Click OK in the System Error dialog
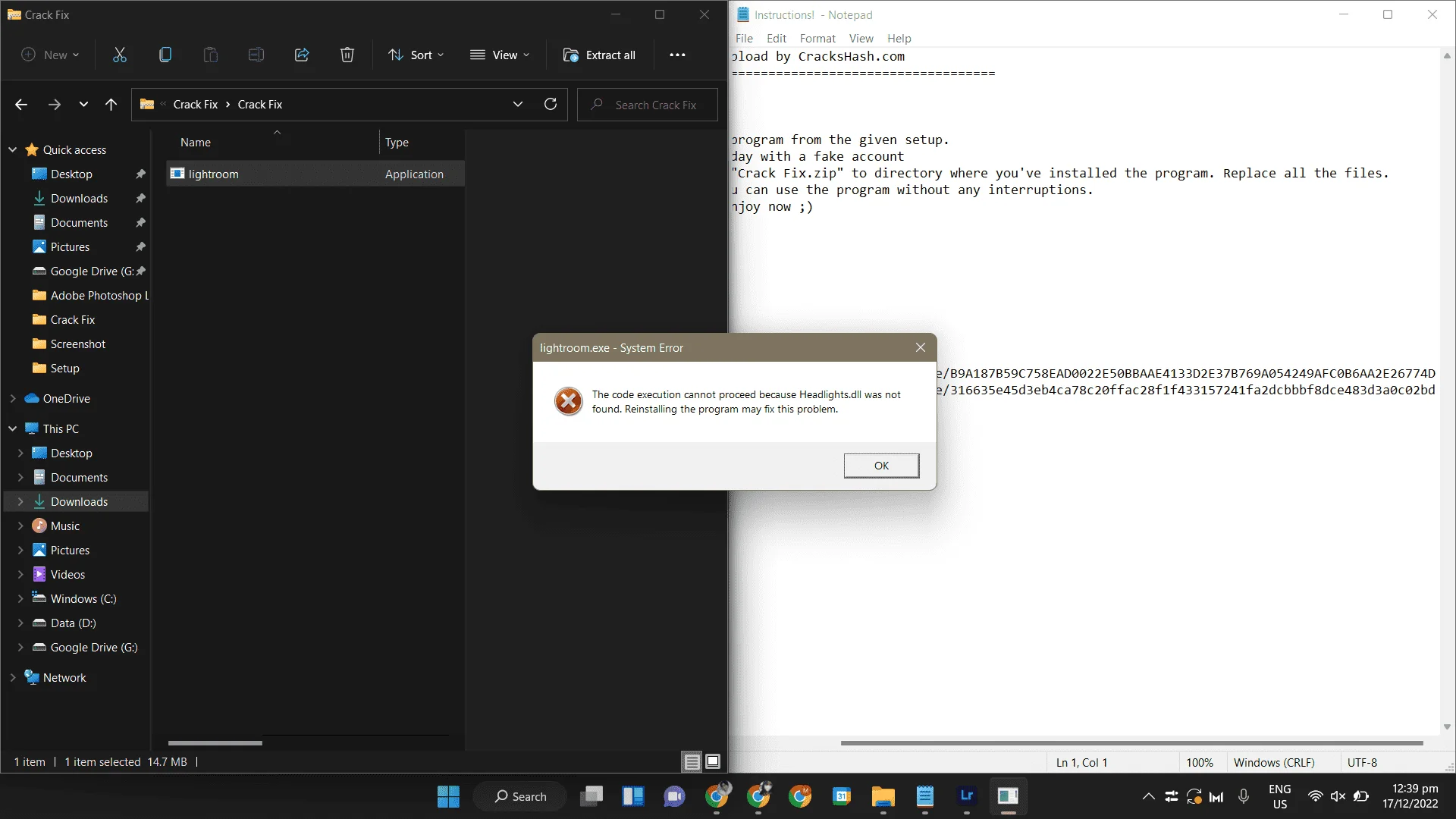This screenshot has height=819, width=1456. point(881,466)
